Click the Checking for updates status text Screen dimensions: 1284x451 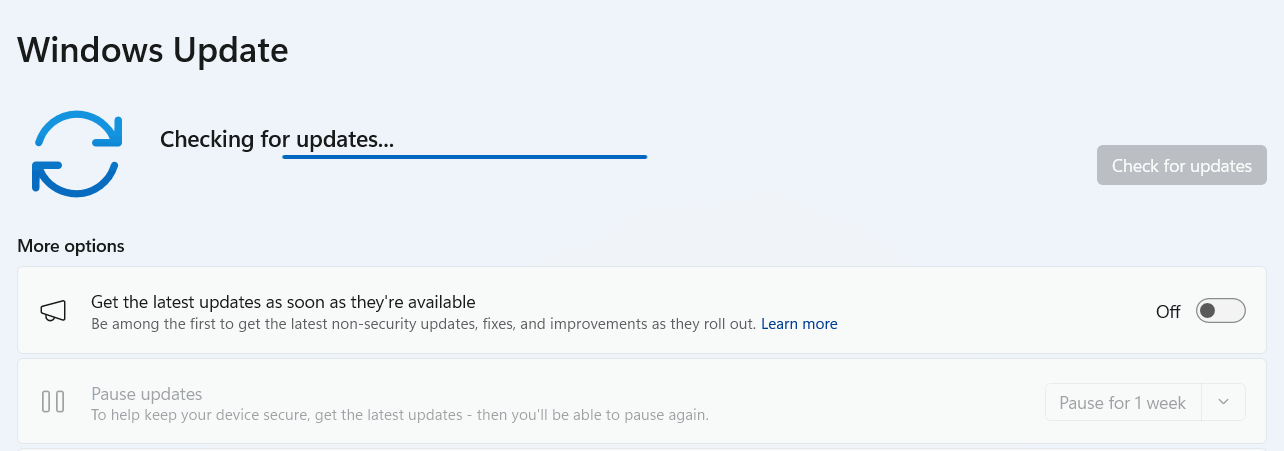pos(277,139)
